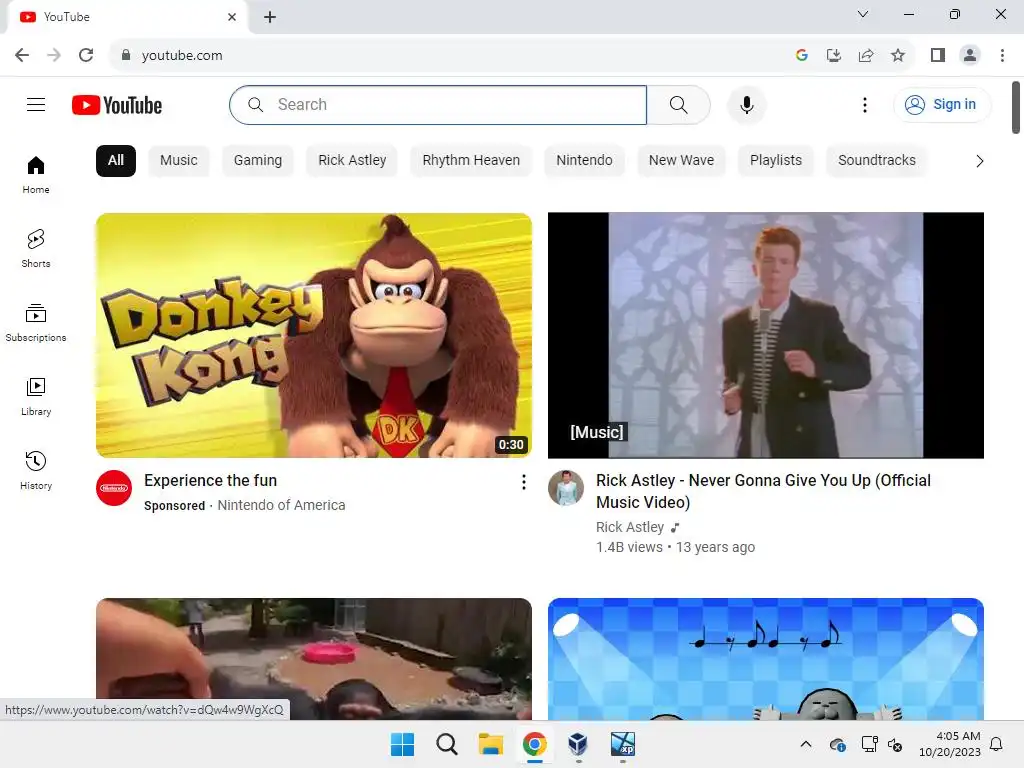Select the Rhythm Heaven filter chip

471,161
